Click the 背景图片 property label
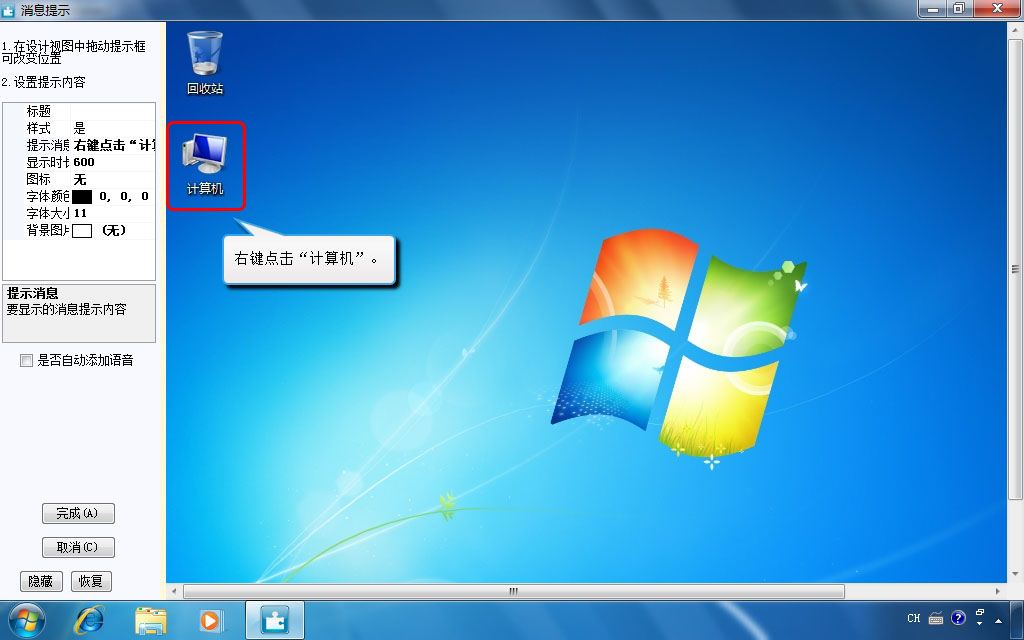The image size is (1024, 640). [48, 230]
